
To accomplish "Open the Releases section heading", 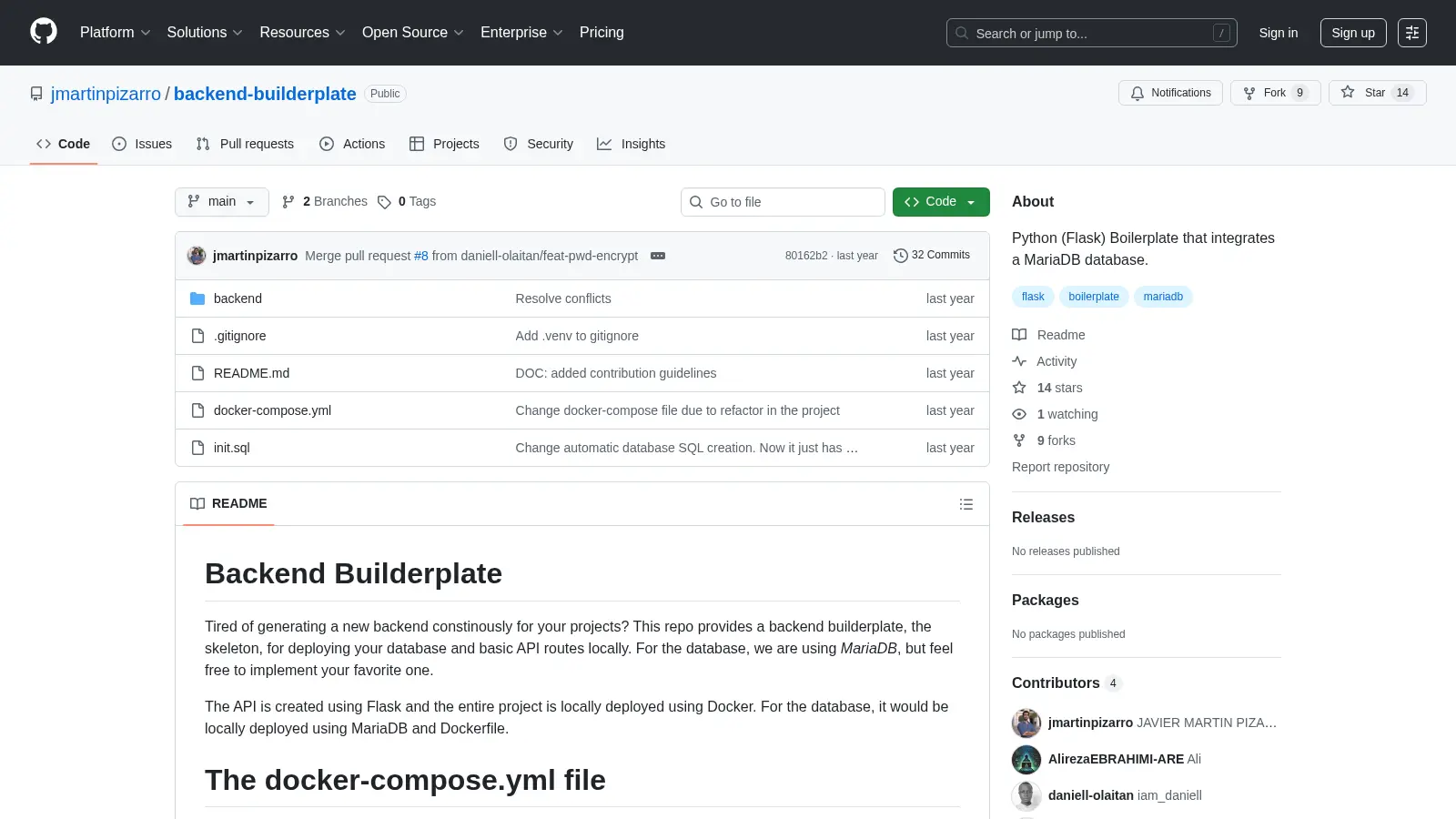I will click(1043, 517).
